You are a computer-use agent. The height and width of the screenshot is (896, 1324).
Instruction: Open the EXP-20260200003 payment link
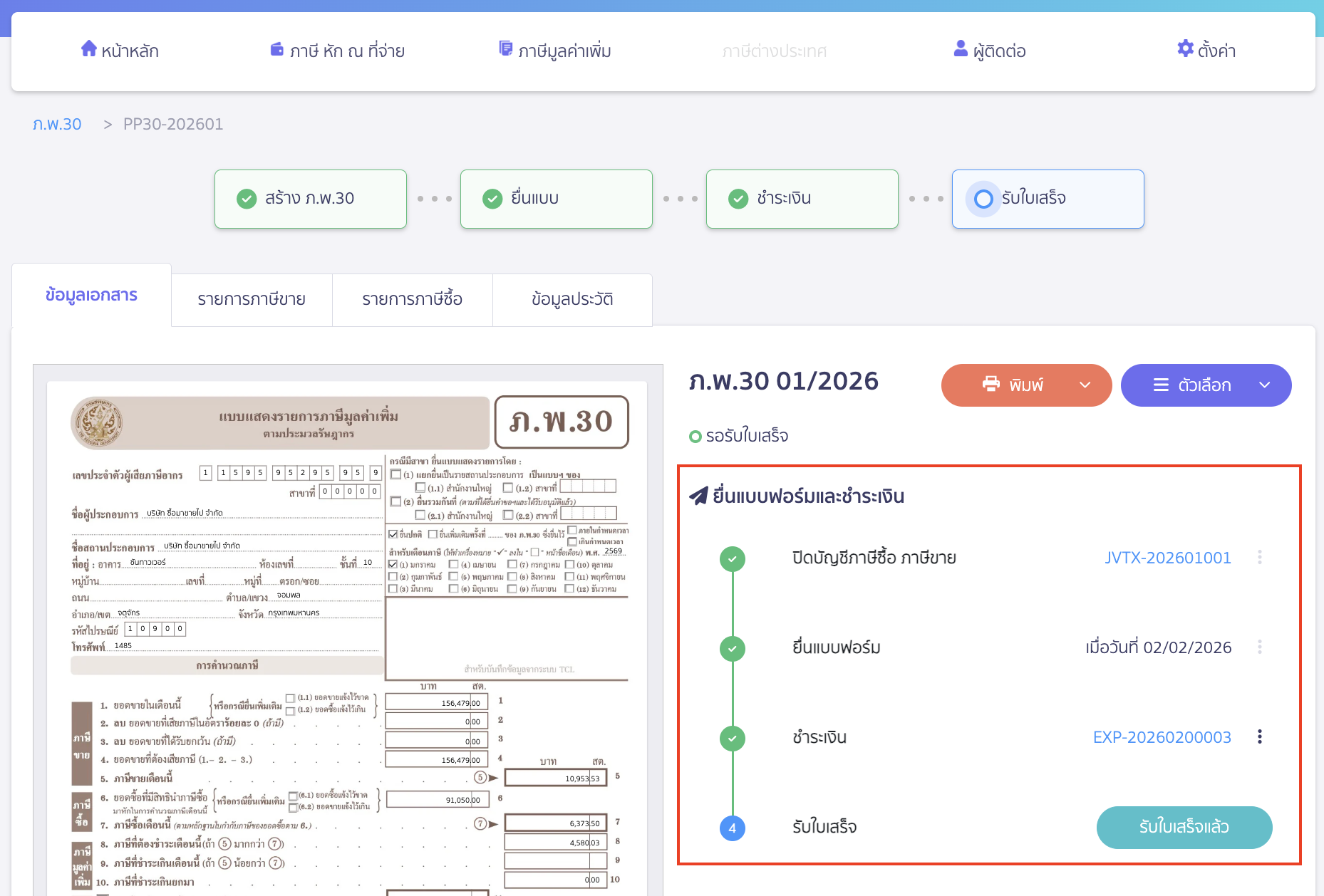tap(1162, 737)
